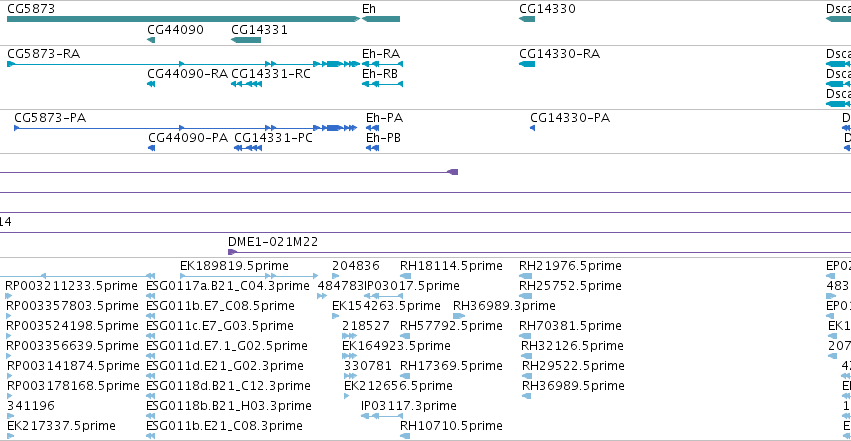Click the Eh gene label
Viewport: 851px width, 441px height.
pos(369,9)
